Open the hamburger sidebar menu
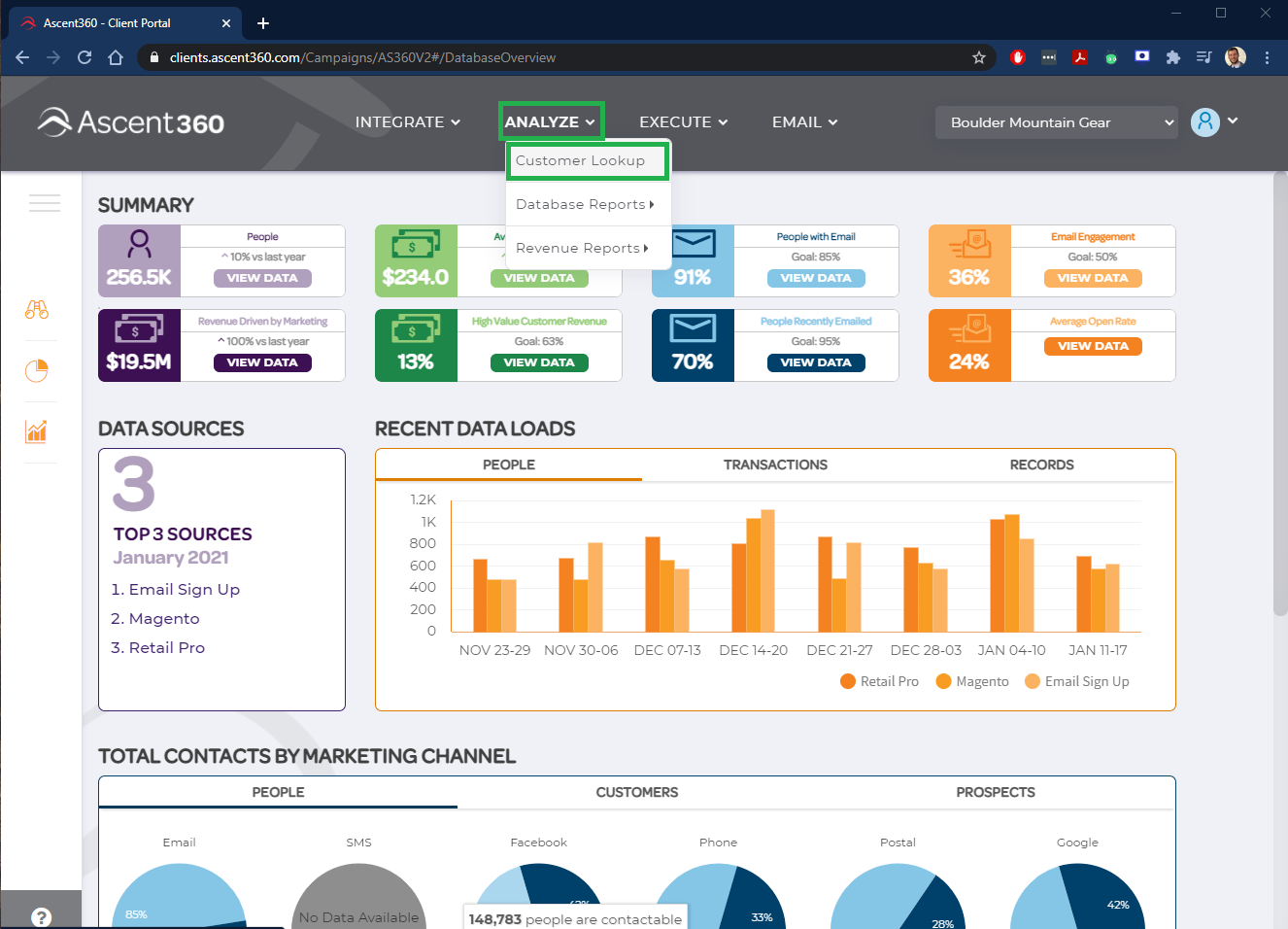The image size is (1288, 929). click(45, 203)
